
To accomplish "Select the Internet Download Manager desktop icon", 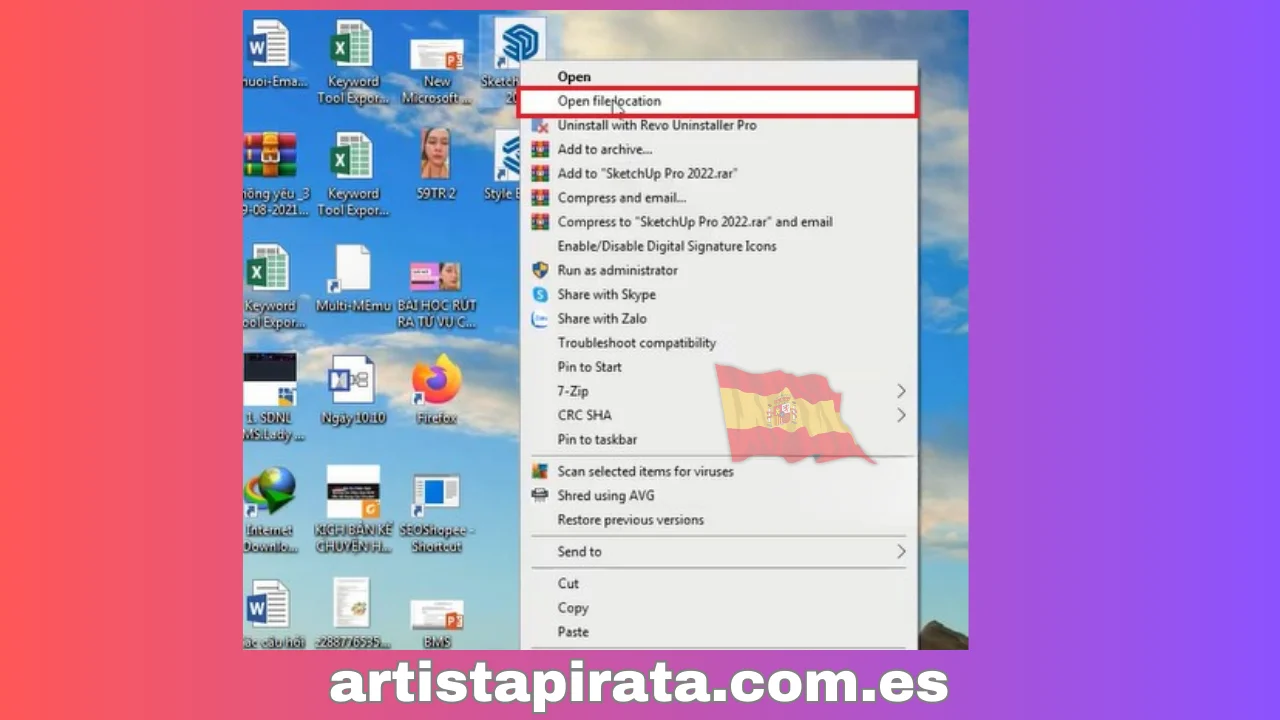I will (x=271, y=510).
